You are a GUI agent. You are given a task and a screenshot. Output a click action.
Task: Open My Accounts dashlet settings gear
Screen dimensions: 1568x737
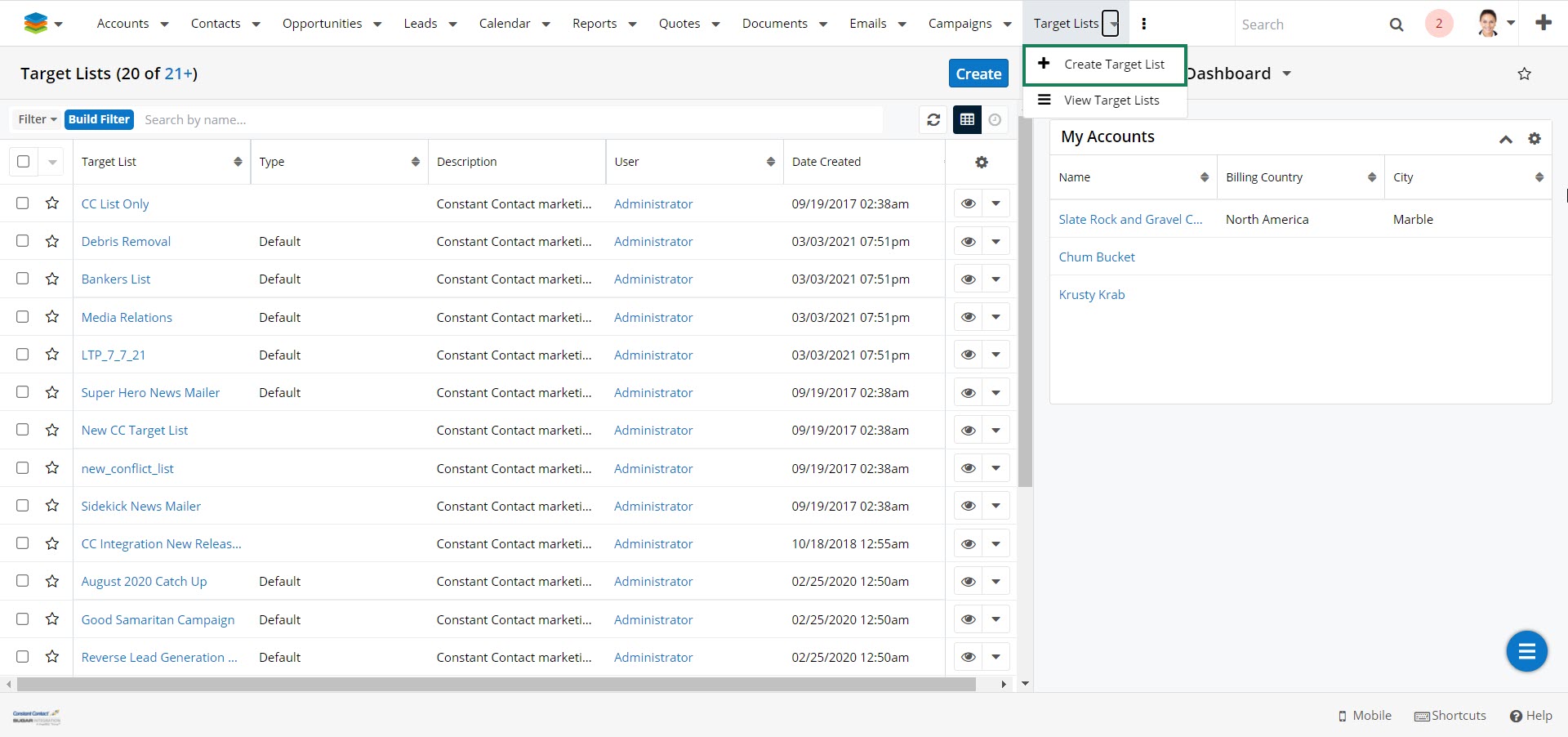coord(1534,139)
